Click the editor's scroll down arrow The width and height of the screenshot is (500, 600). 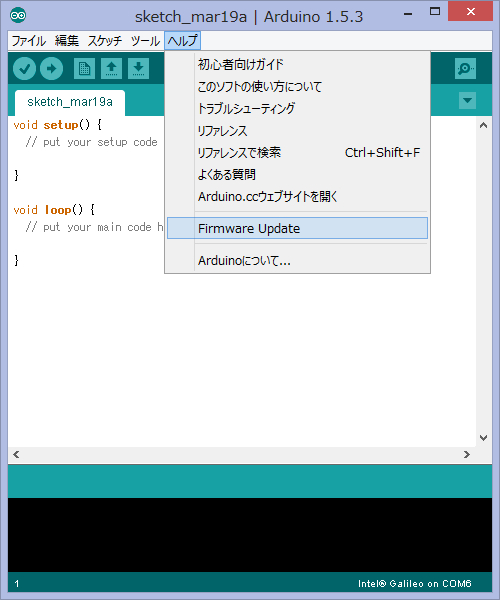(484, 438)
